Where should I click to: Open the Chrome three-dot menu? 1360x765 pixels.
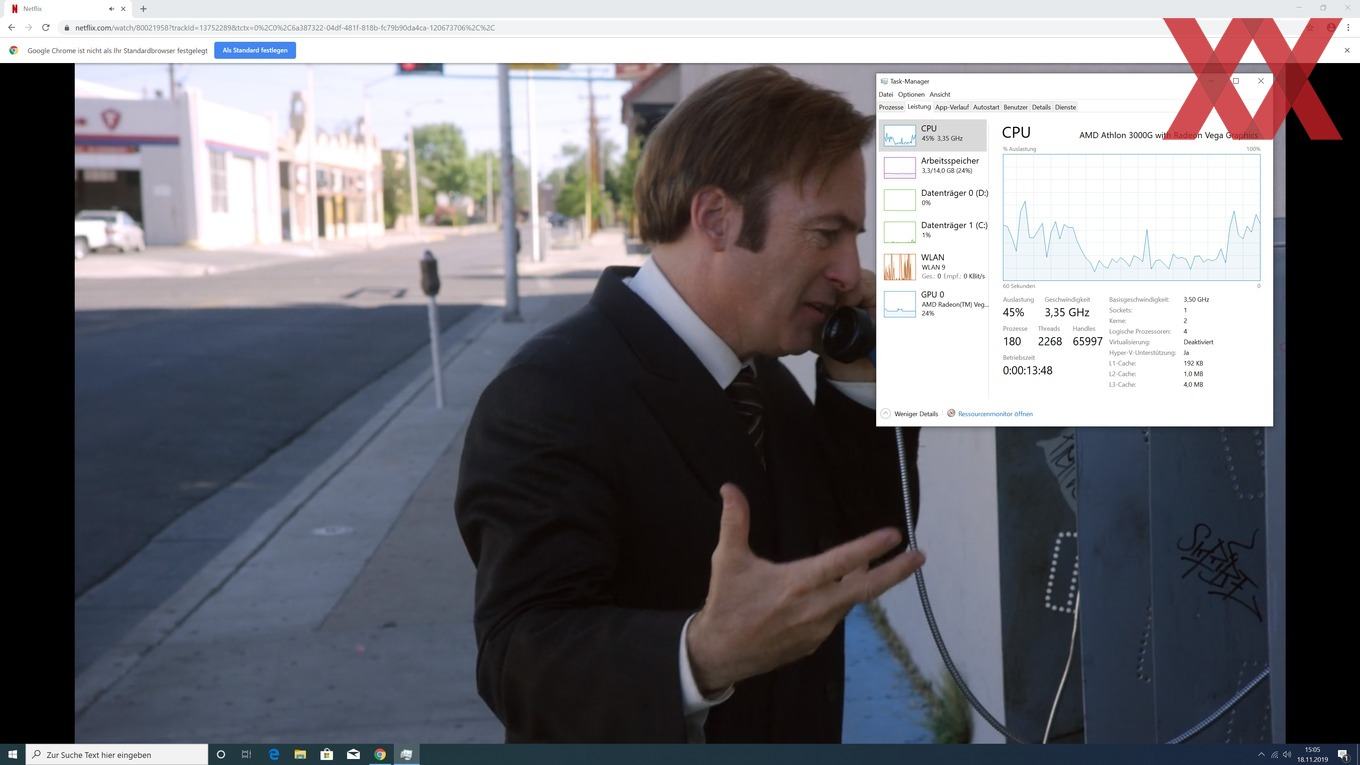pyautogui.click(x=1348, y=27)
